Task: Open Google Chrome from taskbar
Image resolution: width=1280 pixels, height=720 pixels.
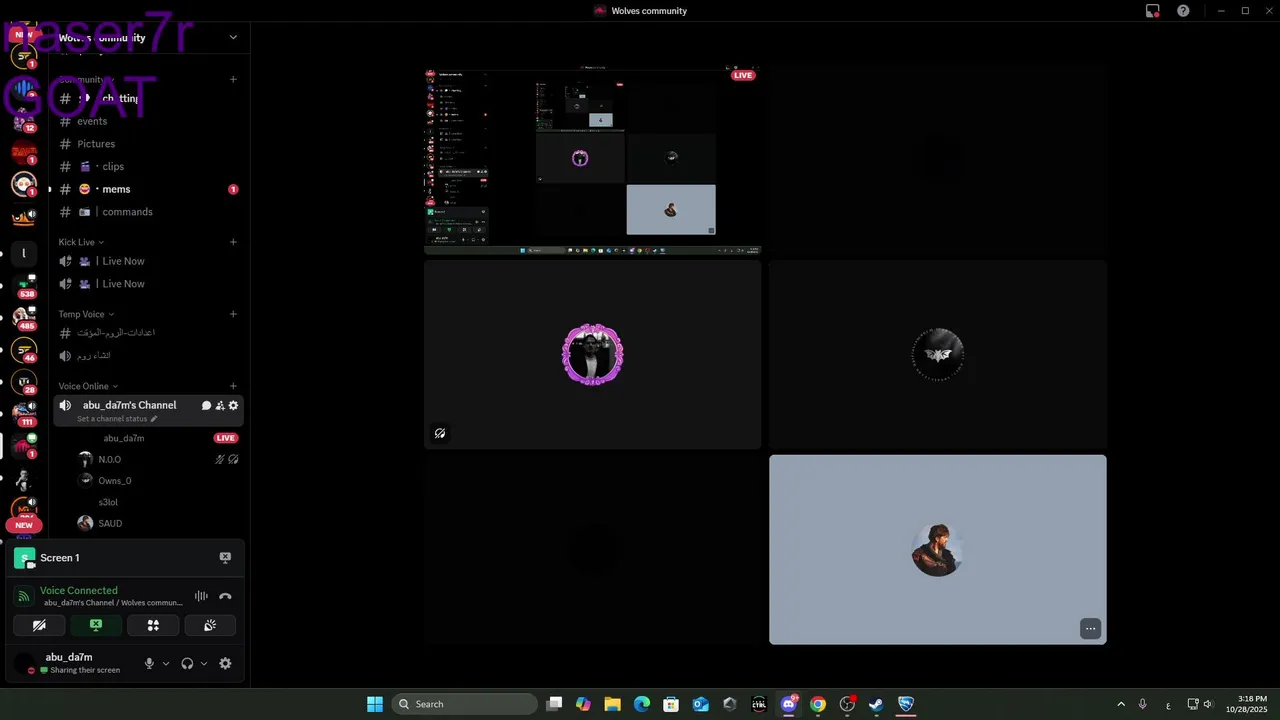Action: pyautogui.click(x=818, y=704)
